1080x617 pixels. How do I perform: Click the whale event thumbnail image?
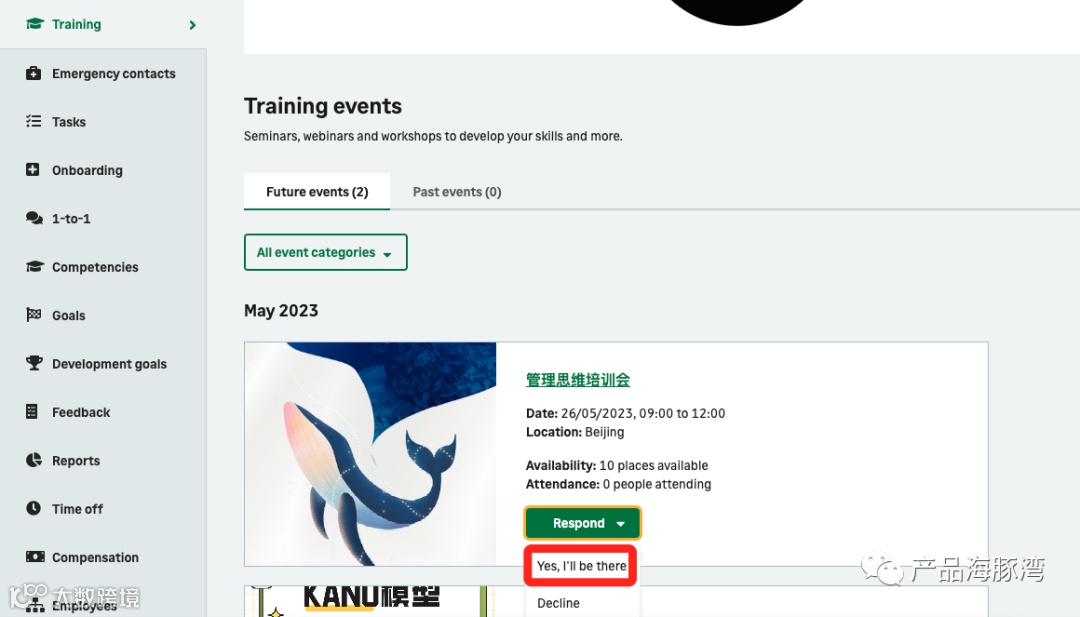coord(371,454)
